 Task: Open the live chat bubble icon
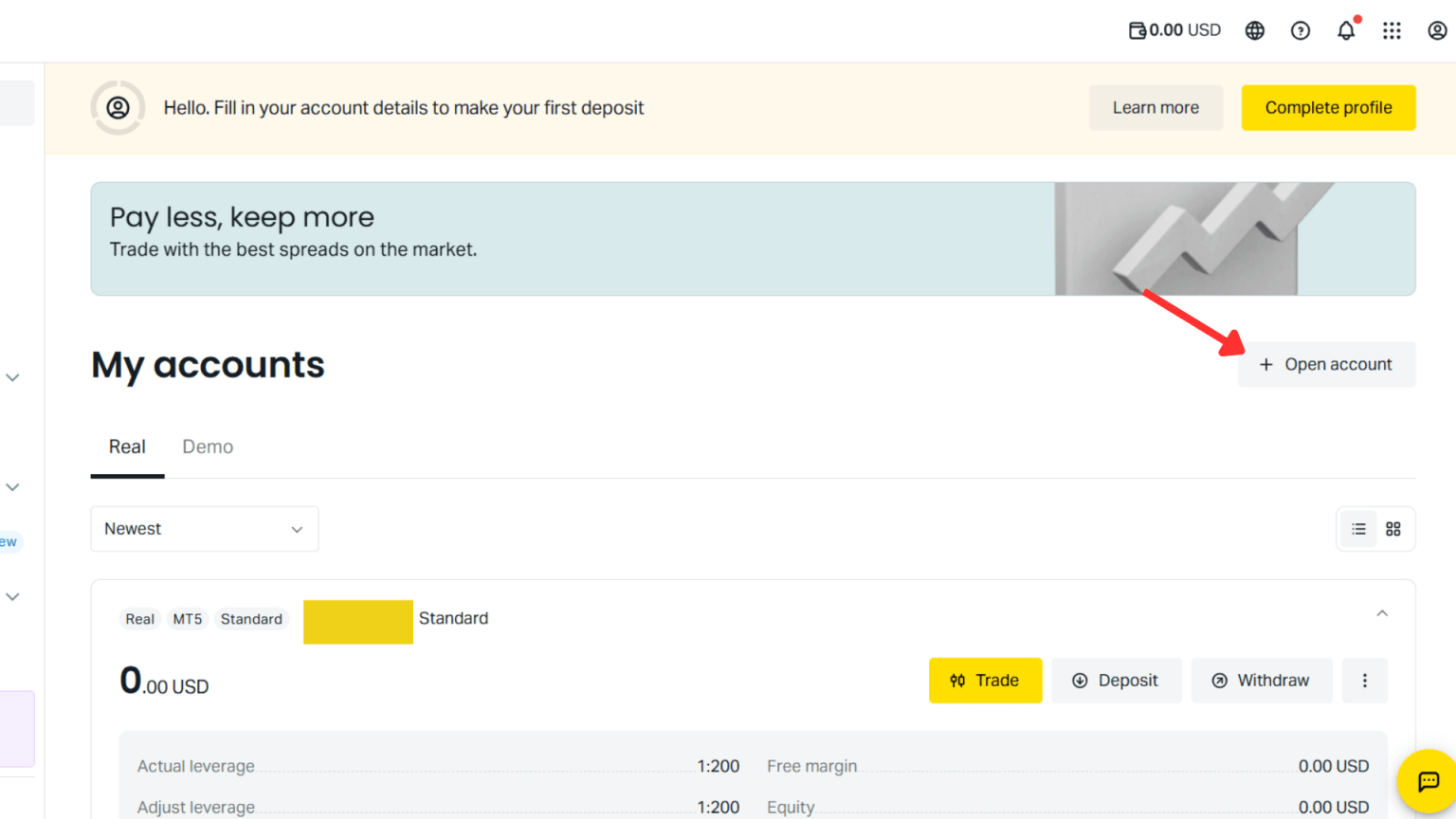pyautogui.click(x=1428, y=781)
